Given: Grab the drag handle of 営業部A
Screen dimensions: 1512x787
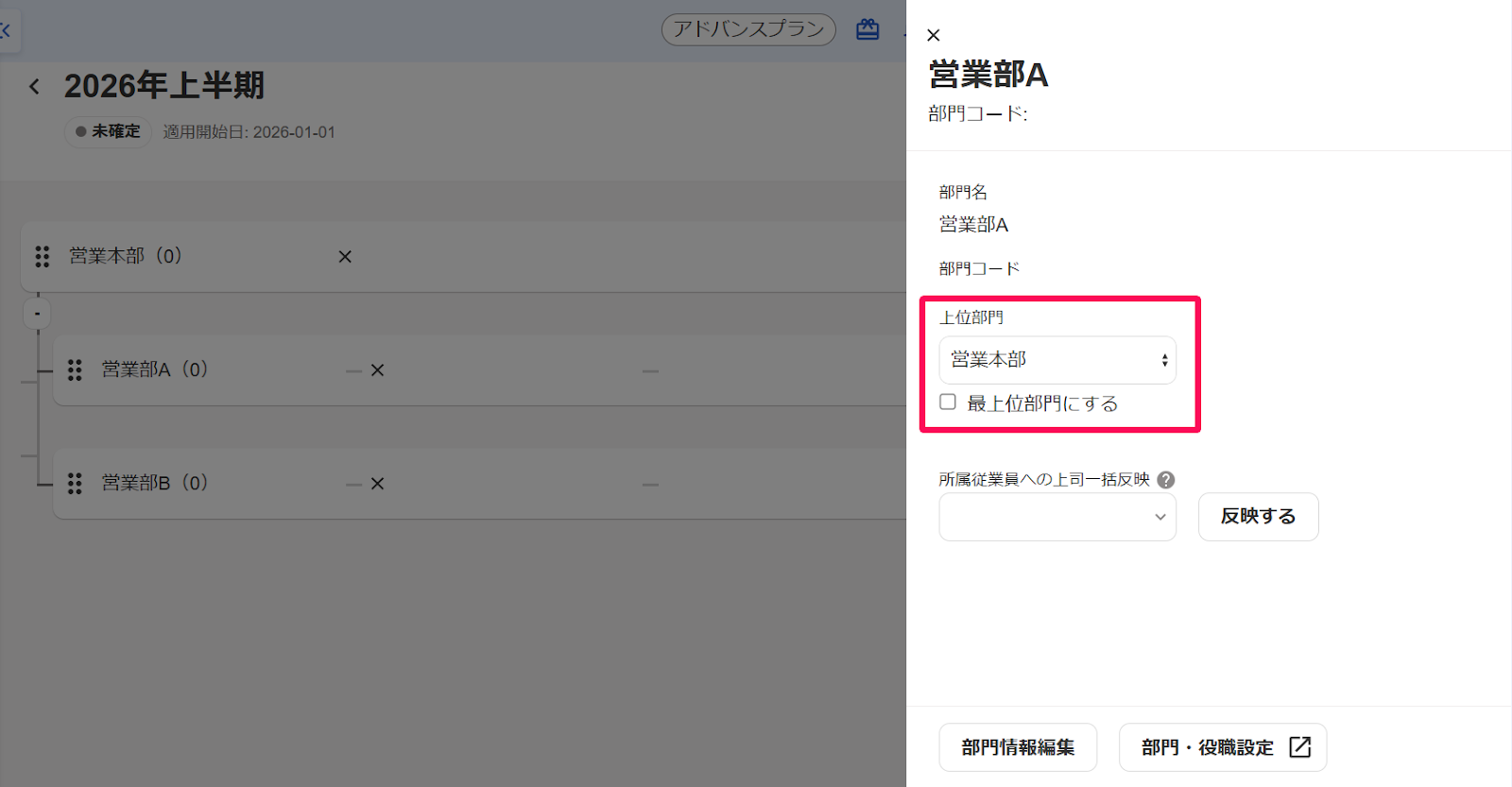Looking at the screenshot, I should tap(75, 370).
